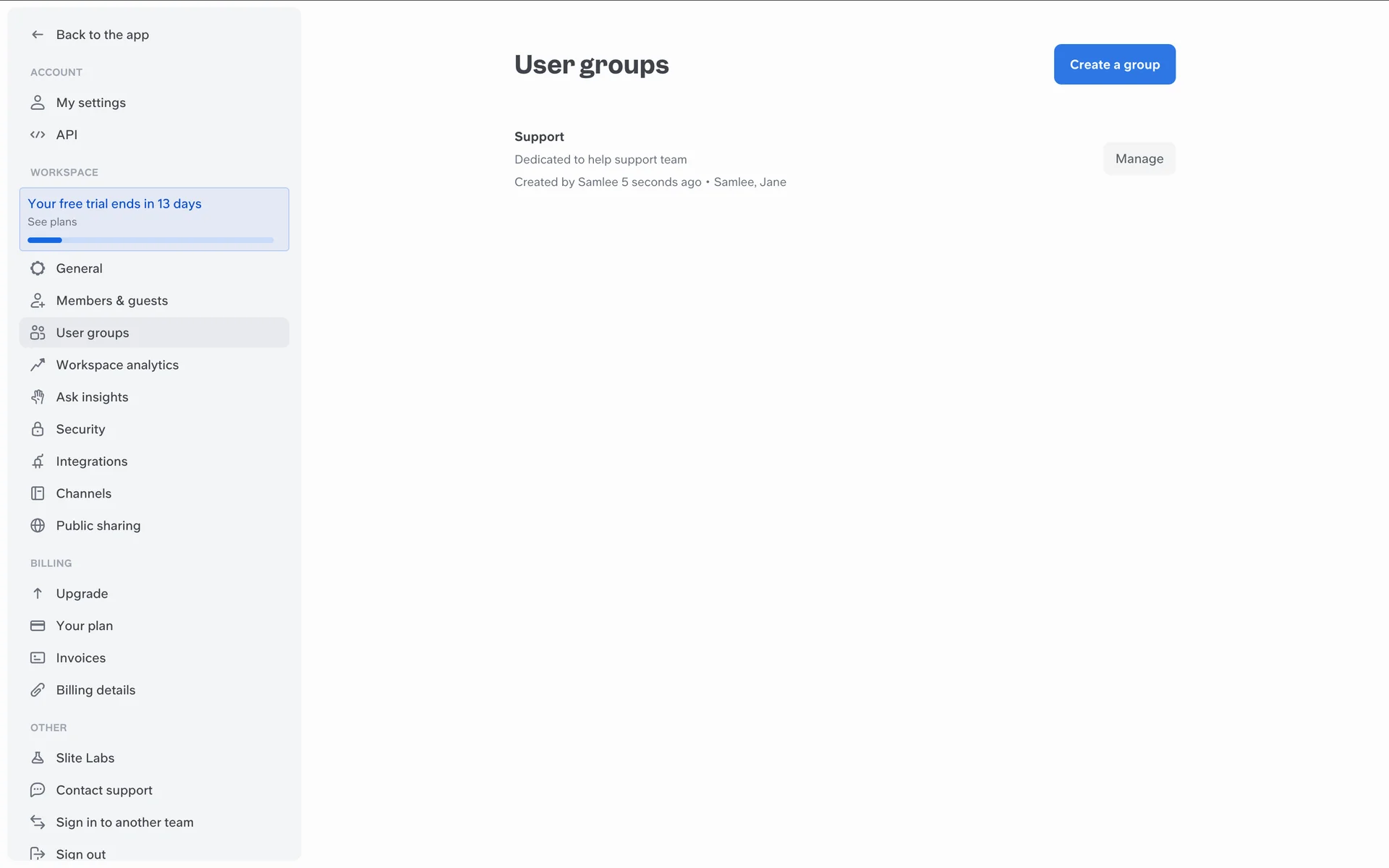The height and width of the screenshot is (868, 1389).
Task: Click the Security lock icon
Action: click(x=38, y=429)
